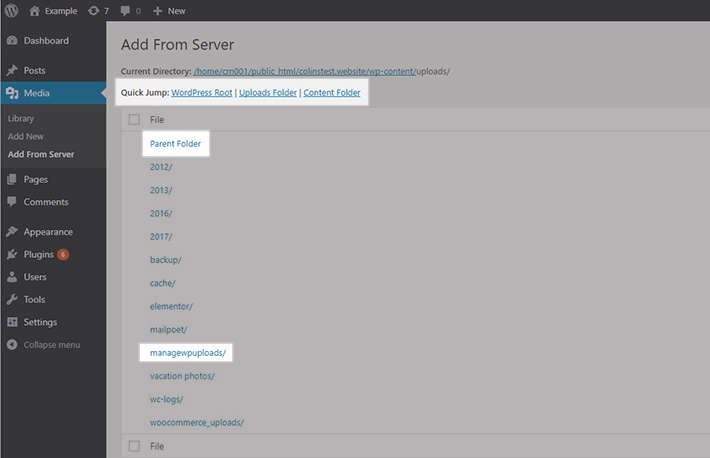
Task: Select Add New under Media
Action: pos(25,136)
